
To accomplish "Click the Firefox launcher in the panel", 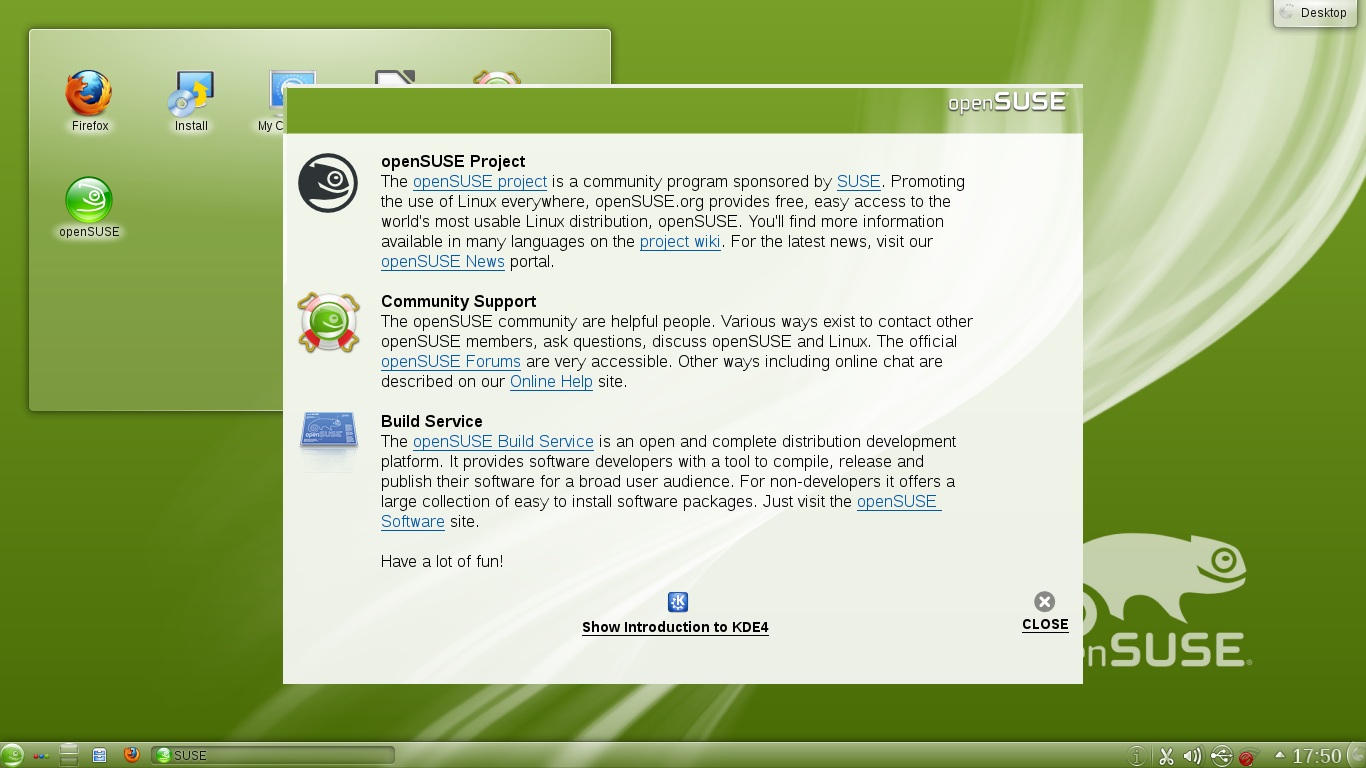I will (131, 755).
